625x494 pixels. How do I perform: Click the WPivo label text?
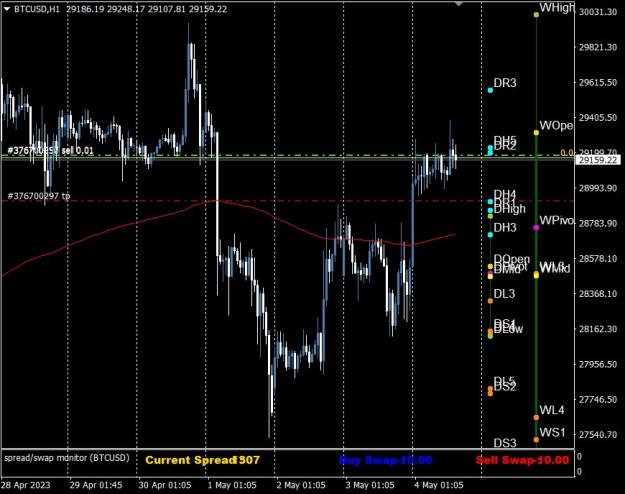[556, 220]
